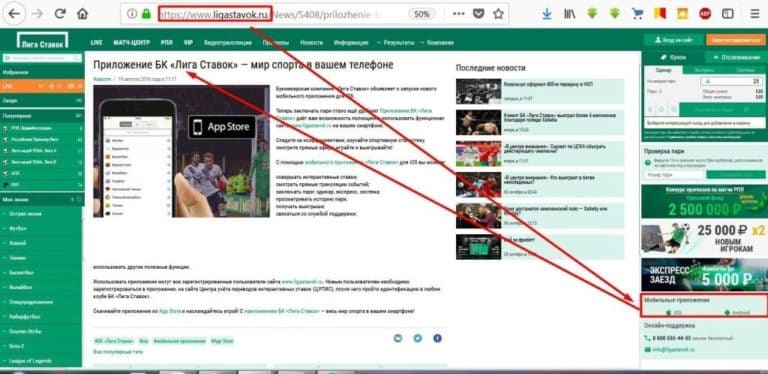Click the blue shopping cart extension icon
This screenshot has height=374, width=768.
(638, 14)
